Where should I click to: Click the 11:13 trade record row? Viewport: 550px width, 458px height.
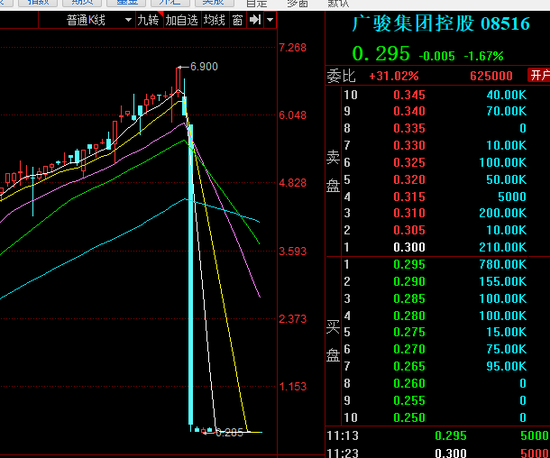(438, 436)
